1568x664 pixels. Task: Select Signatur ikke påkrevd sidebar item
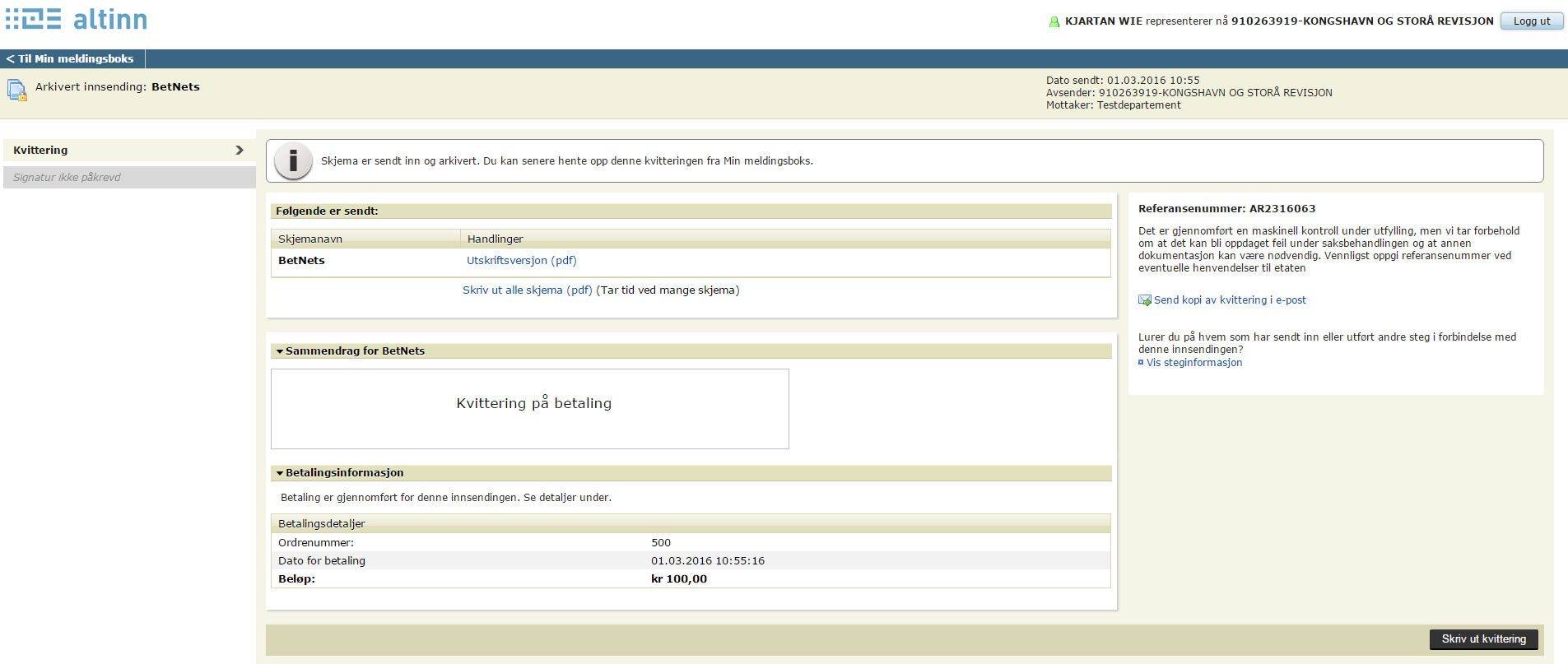pyautogui.click(x=67, y=177)
